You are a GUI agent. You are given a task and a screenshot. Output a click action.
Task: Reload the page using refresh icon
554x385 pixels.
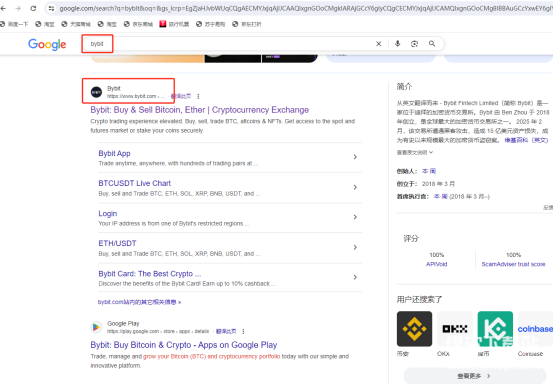[x=33, y=8]
